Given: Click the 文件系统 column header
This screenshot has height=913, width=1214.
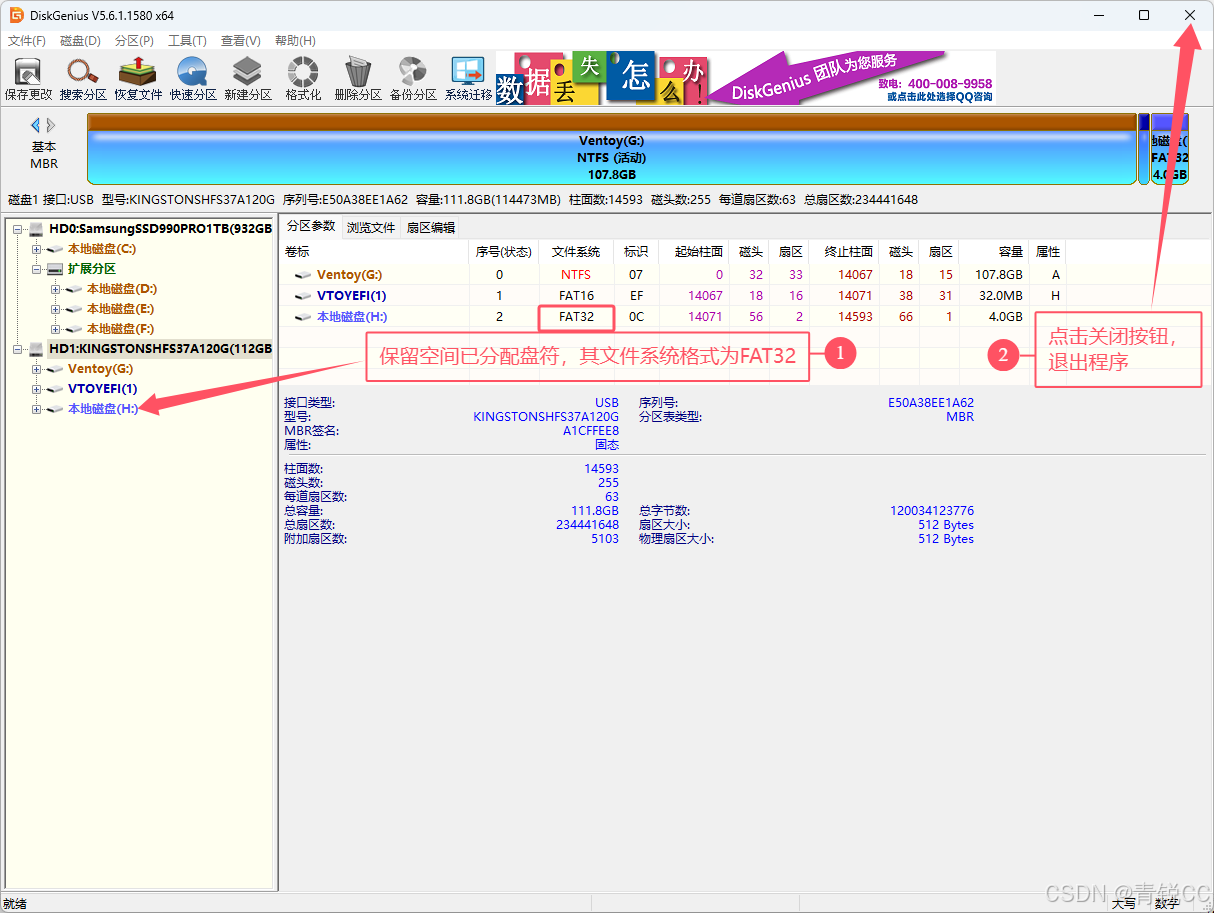Looking at the screenshot, I should click(576, 252).
